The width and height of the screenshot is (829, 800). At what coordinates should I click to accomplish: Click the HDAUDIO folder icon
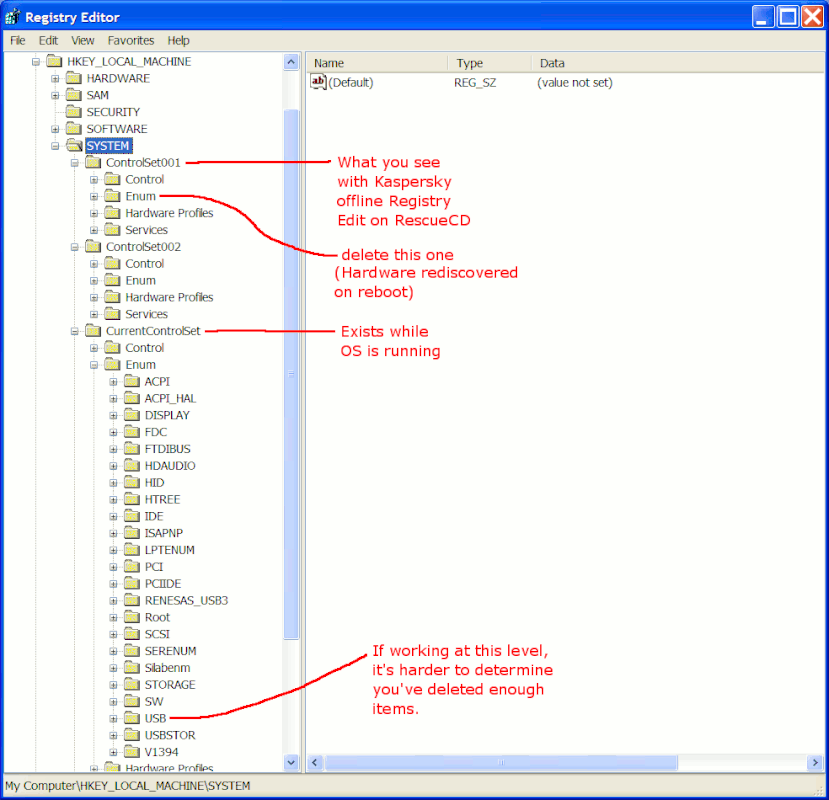pos(132,466)
